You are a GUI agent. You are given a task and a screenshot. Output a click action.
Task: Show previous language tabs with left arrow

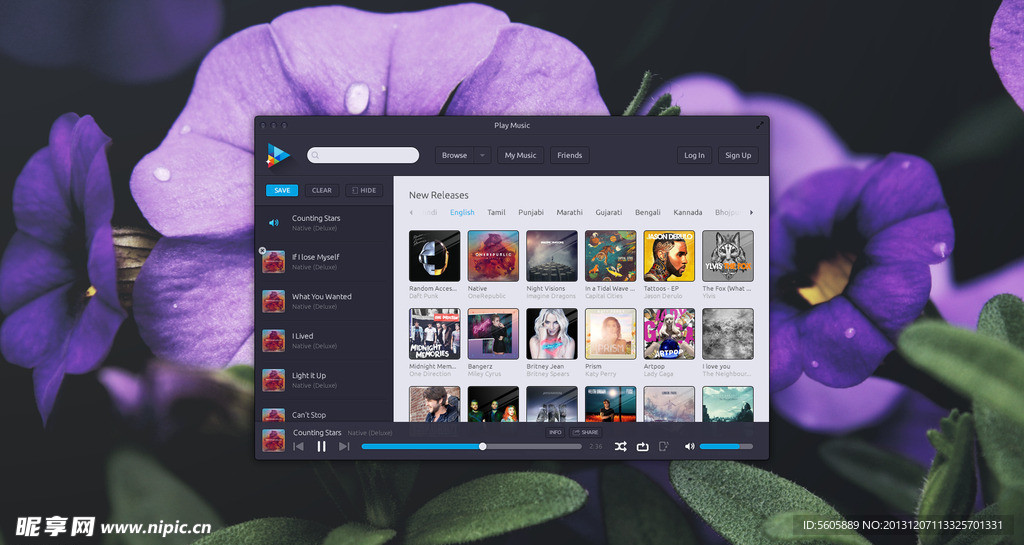pyautogui.click(x=411, y=212)
